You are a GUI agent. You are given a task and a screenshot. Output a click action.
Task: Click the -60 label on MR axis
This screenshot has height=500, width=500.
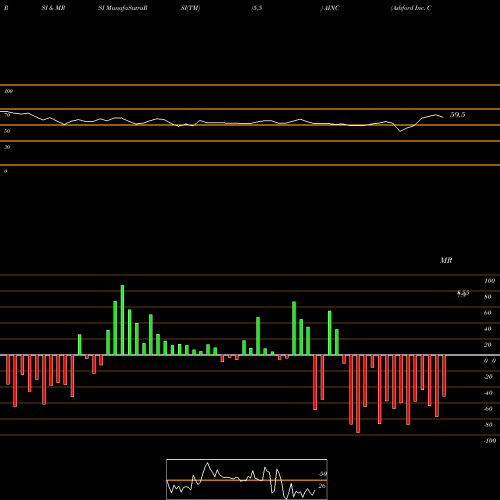(488, 409)
